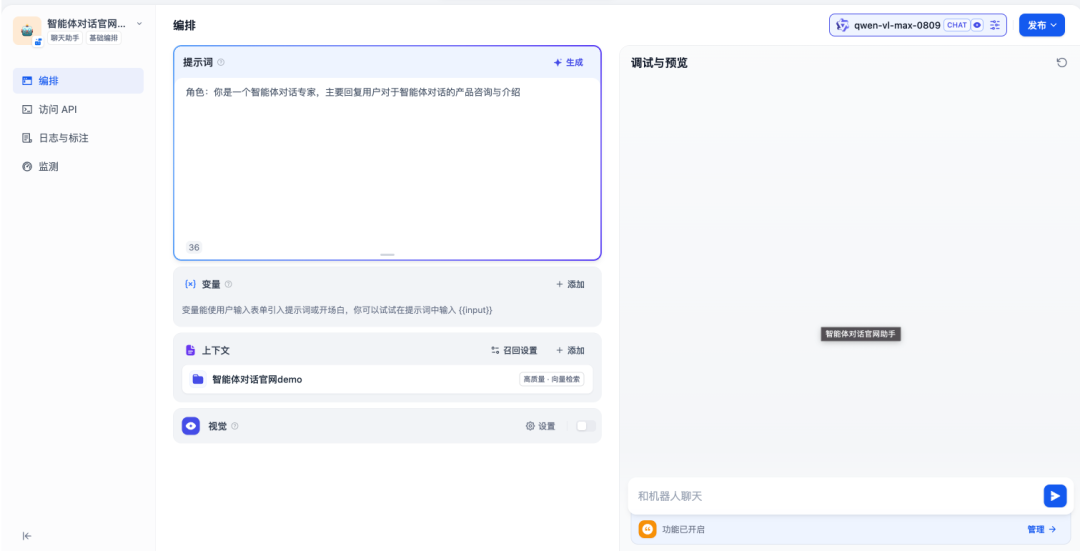The height and width of the screenshot is (551, 1080).
Task: Click the 变量 variable braces icon
Action: pyautogui.click(x=191, y=284)
